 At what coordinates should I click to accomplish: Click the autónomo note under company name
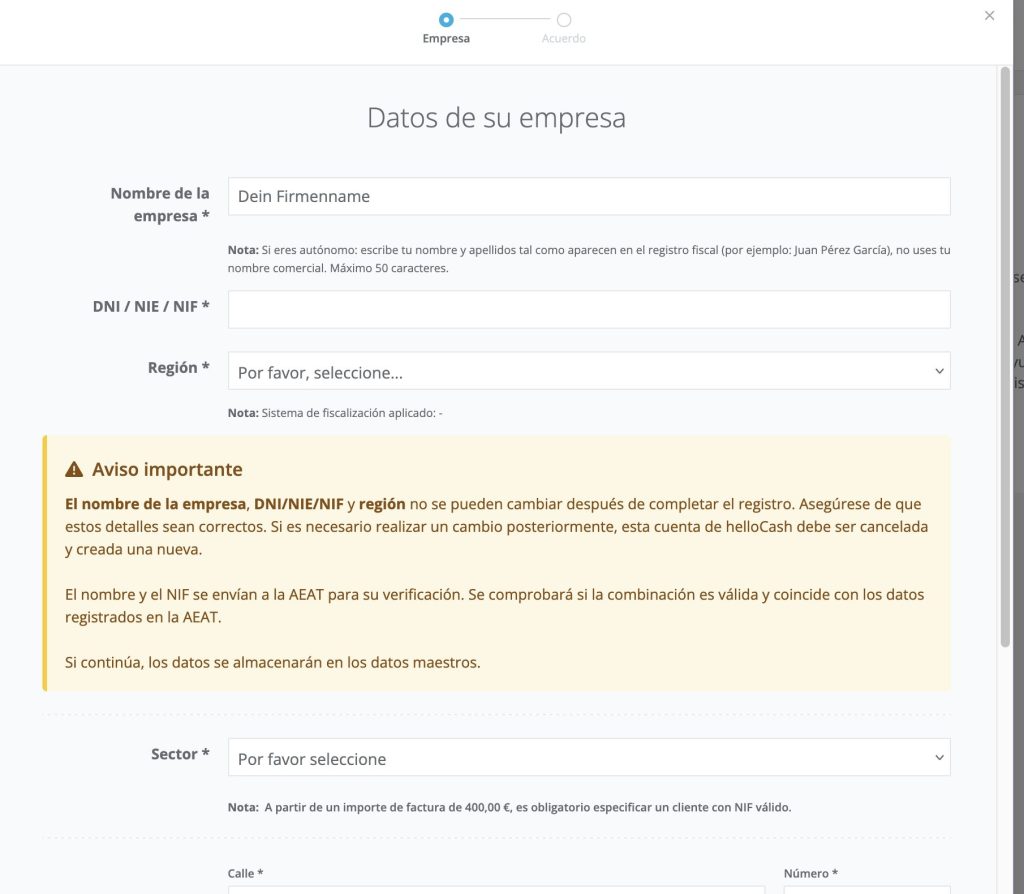pos(589,259)
